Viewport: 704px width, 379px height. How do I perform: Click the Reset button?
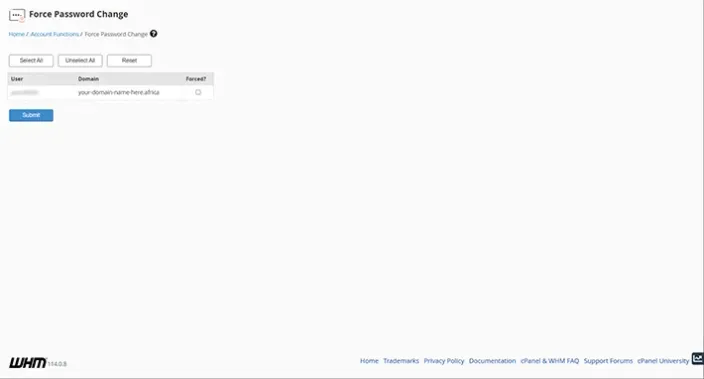point(129,61)
